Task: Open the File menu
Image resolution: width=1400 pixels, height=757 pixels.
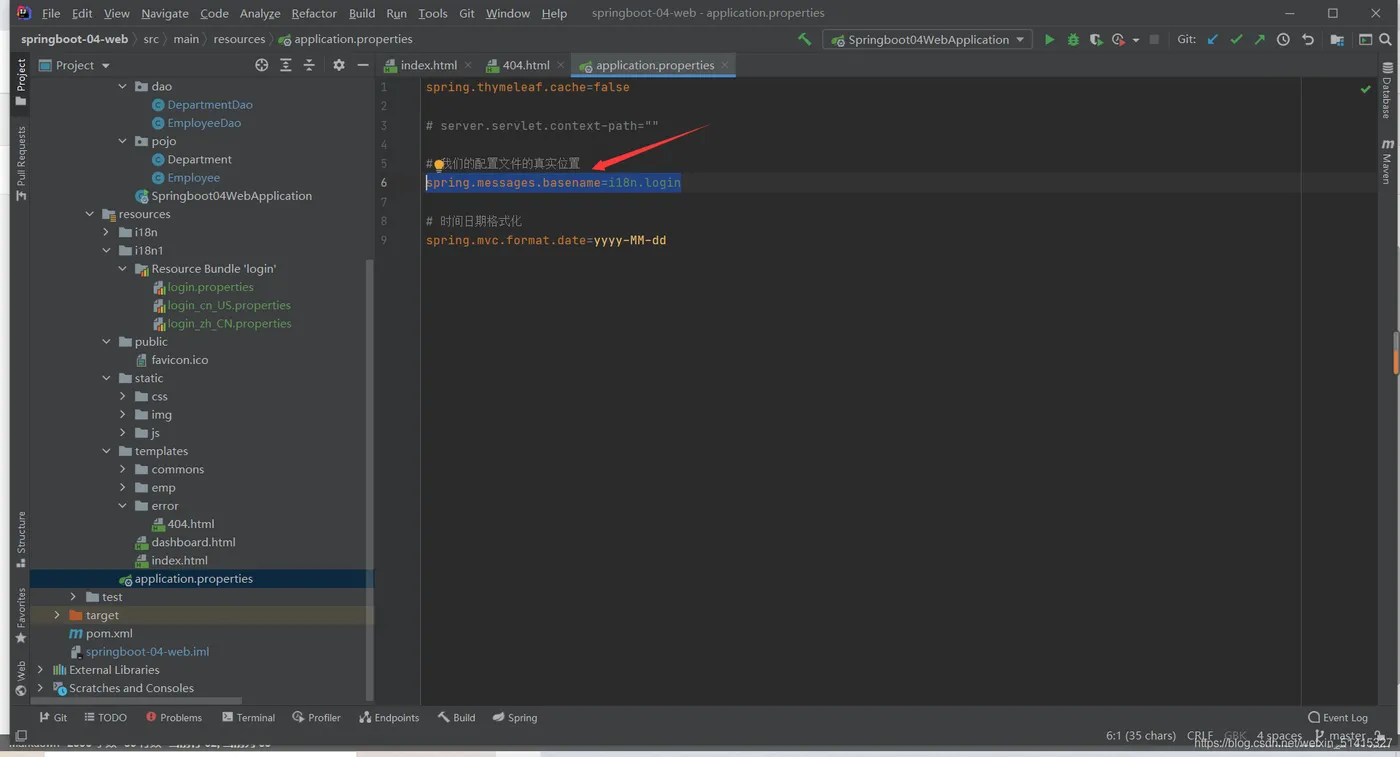Action: pos(51,13)
